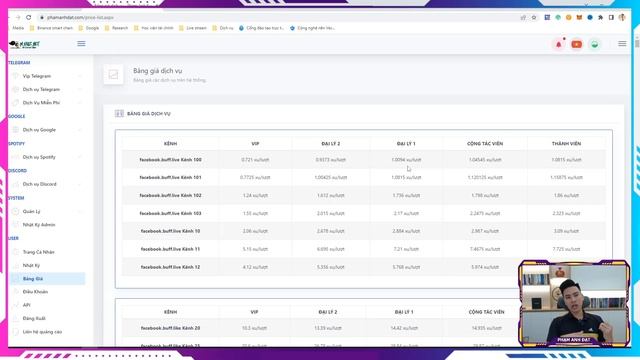The width and height of the screenshot is (640, 360).
Task: Click the dark blue square extension icon
Action: tap(547, 18)
